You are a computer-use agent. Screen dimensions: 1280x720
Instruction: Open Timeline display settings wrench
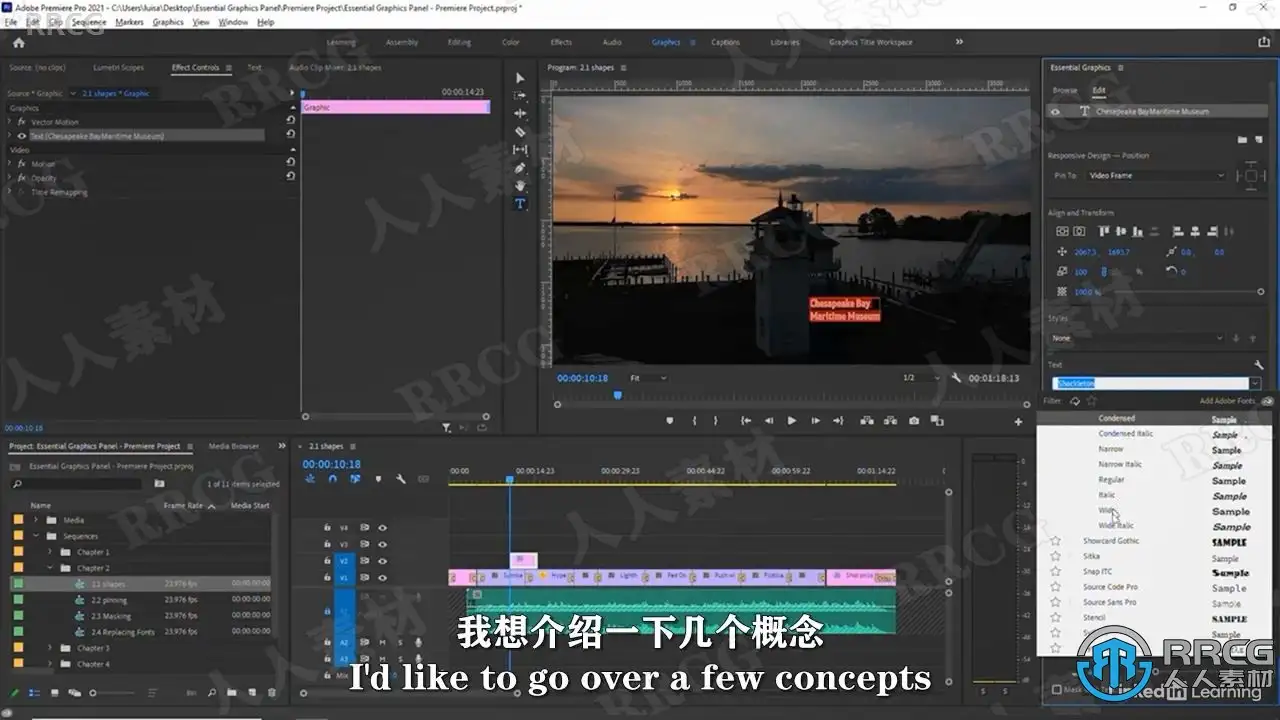[x=400, y=479]
